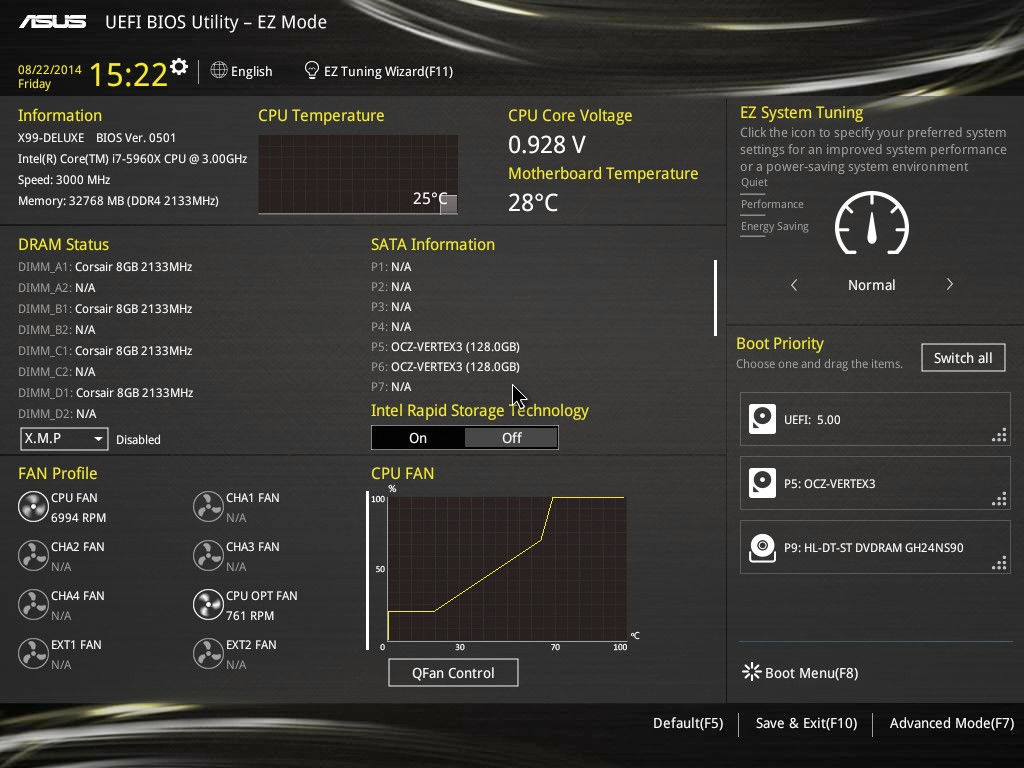Select previous EZ System Tuning mode arrow

click(794, 285)
